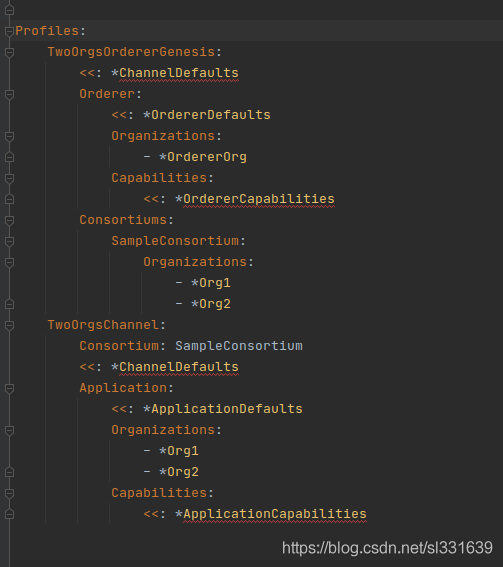Click the 'SampleConsortium:' key under Consortiums
Image resolution: width=503 pixels, height=567 pixels.
179,240
